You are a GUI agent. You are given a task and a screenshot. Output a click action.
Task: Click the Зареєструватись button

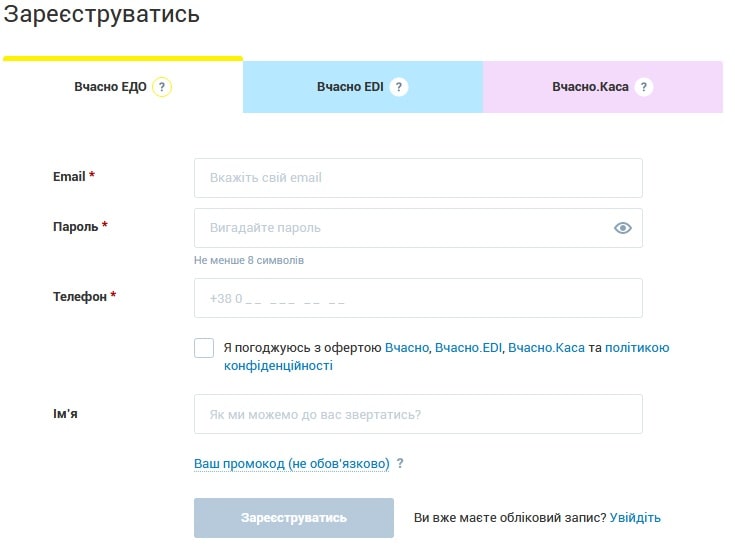(294, 518)
